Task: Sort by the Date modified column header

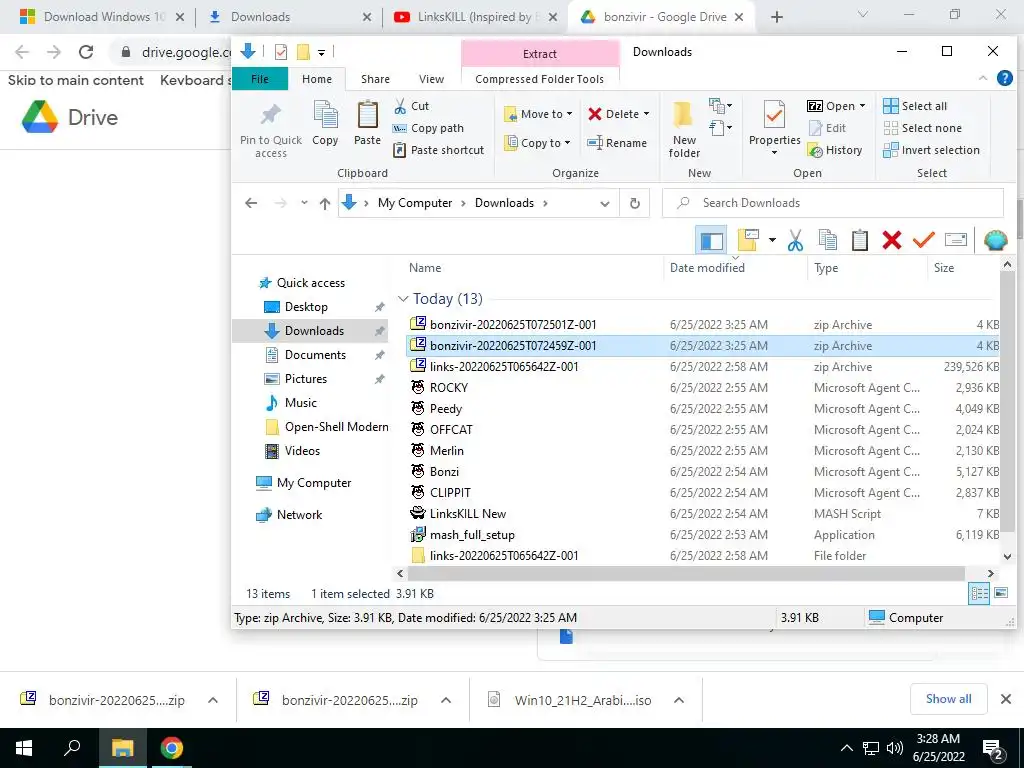Action: (707, 268)
